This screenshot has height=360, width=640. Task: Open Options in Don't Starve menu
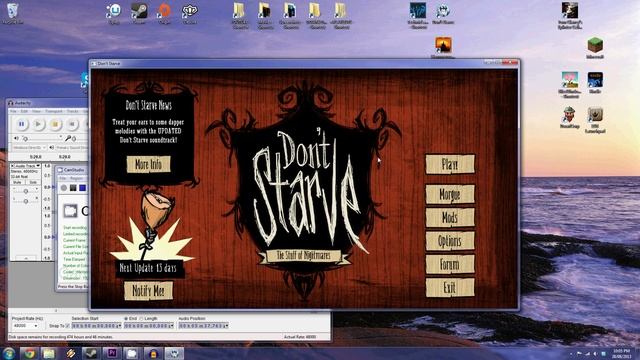[450, 241]
